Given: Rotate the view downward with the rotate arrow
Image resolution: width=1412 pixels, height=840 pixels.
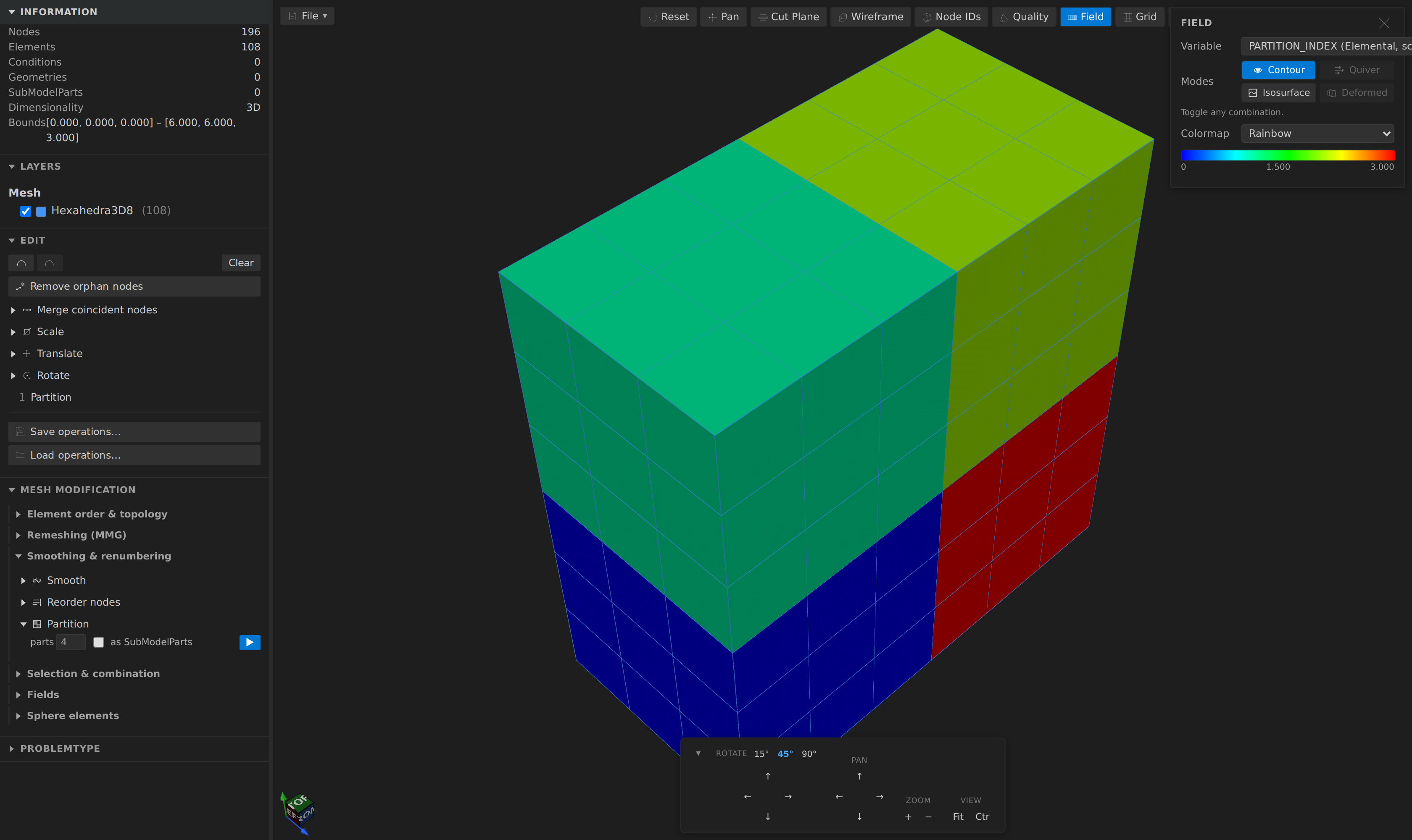Looking at the screenshot, I should pyautogui.click(x=768, y=816).
